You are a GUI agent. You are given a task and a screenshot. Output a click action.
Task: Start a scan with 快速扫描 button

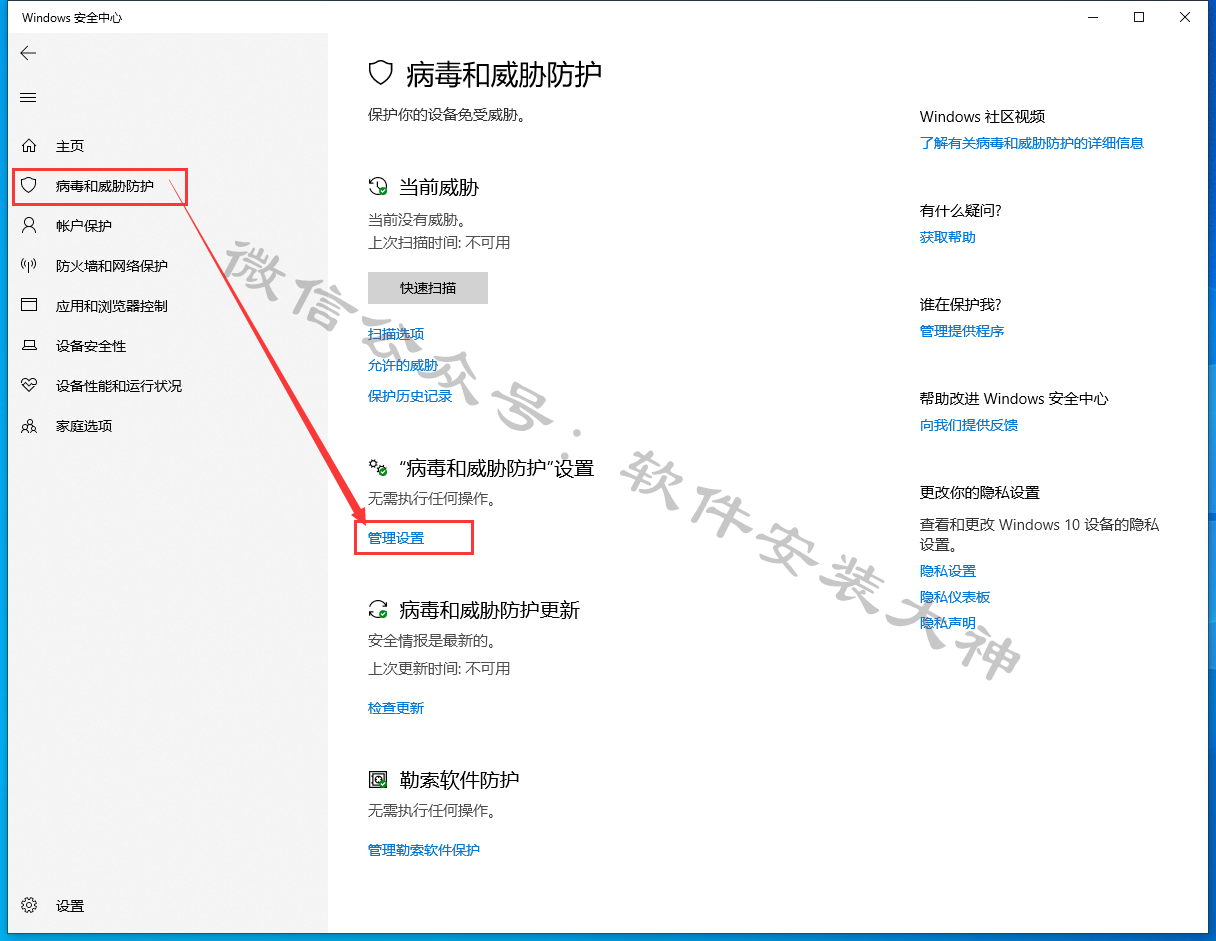click(x=428, y=287)
